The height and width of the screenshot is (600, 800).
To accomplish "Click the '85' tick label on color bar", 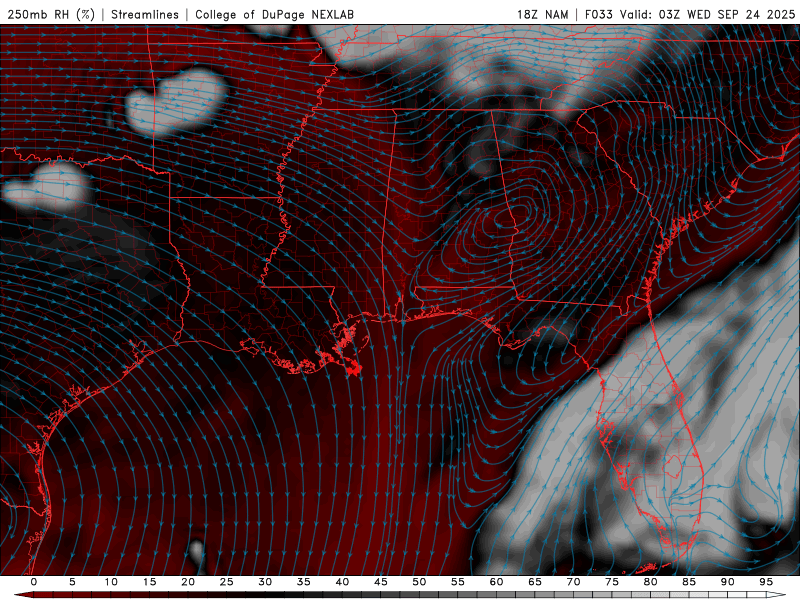I will [x=689, y=582].
